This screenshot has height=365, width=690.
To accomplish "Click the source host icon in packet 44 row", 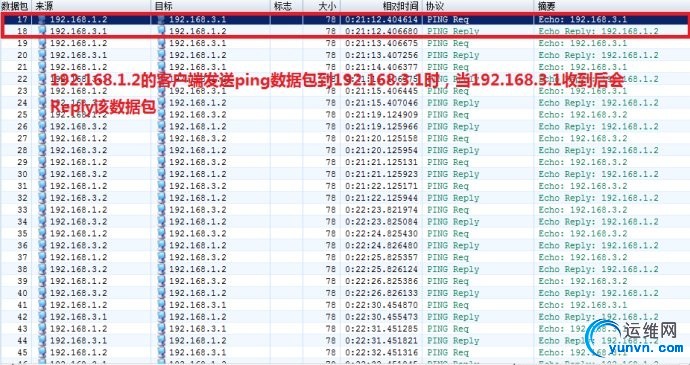I will [x=42, y=340].
